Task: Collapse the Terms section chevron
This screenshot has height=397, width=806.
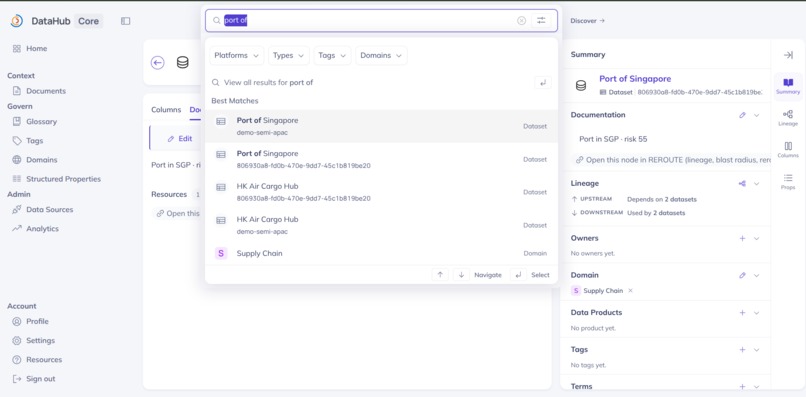Action: tap(757, 387)
